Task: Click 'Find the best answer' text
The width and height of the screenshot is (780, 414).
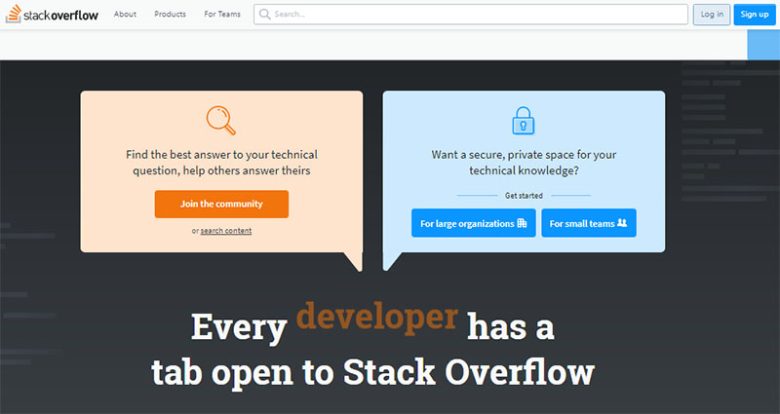Action: tap(221, 162)
